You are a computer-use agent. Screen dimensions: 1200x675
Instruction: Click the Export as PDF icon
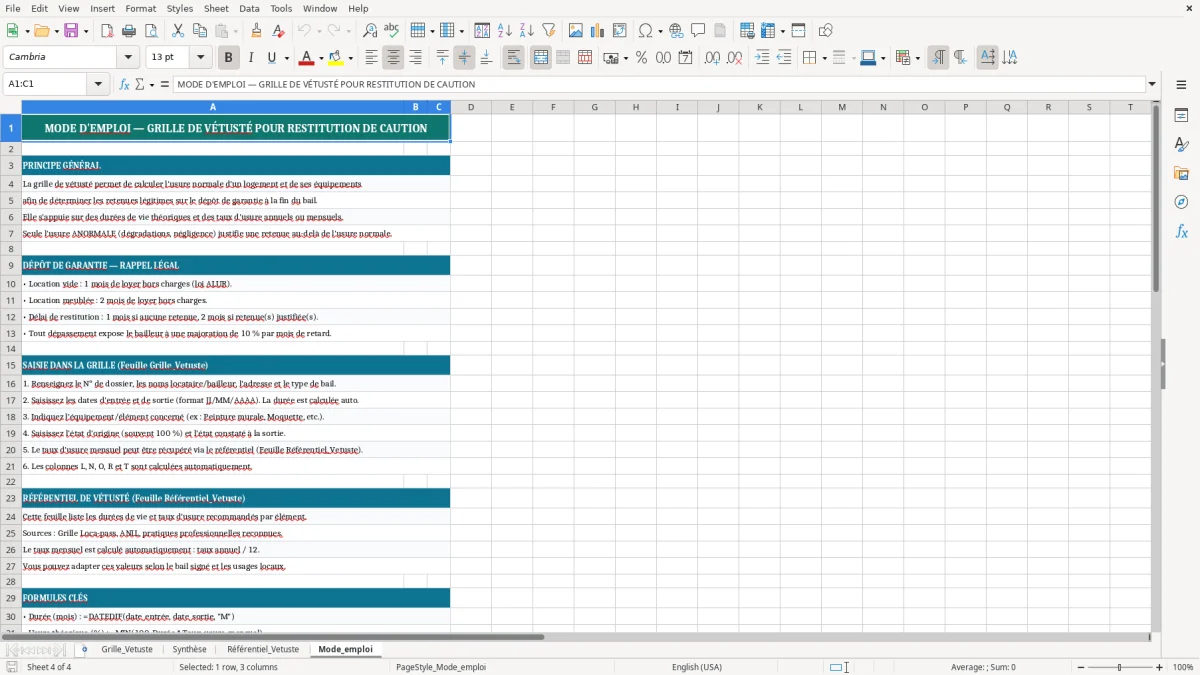pos(107,31)
